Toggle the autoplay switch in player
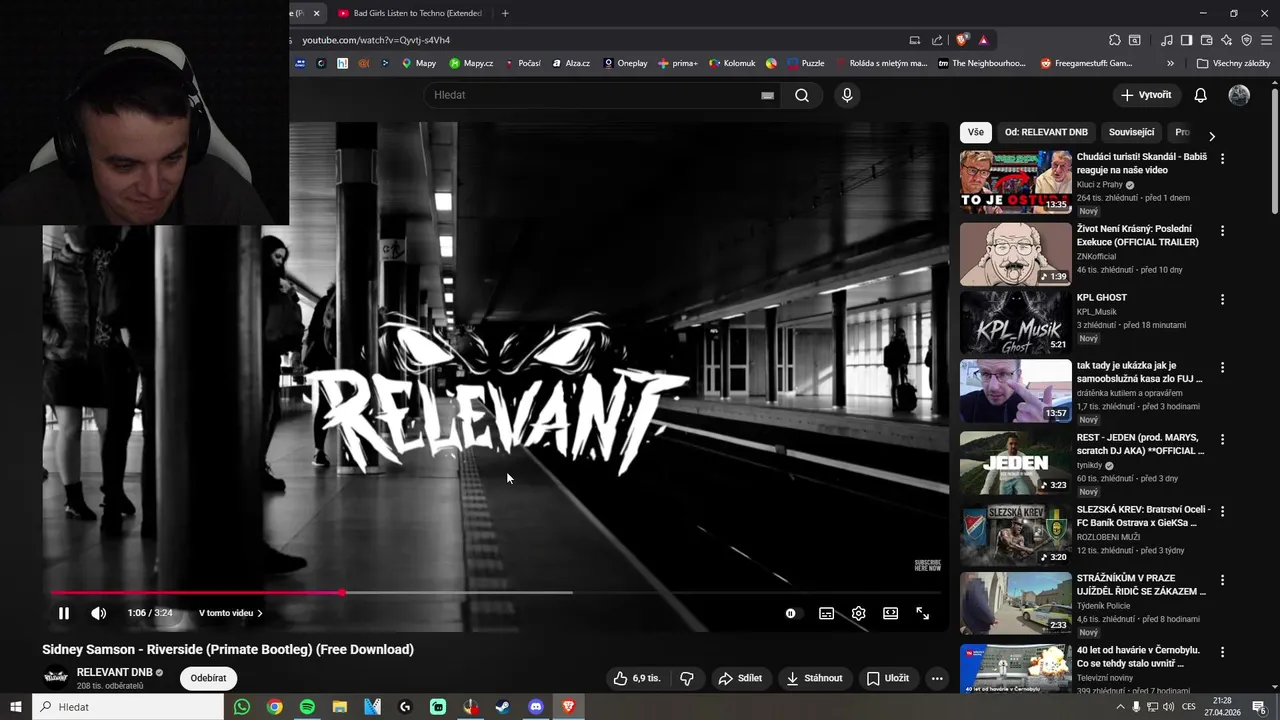The width and height of the screenshot is (1280, 720). click(790, 613)
